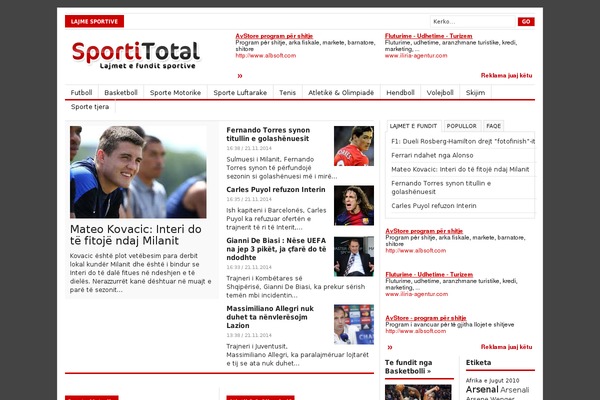Open the Hendboll menu item
The image size is (600, 400).
400,93
